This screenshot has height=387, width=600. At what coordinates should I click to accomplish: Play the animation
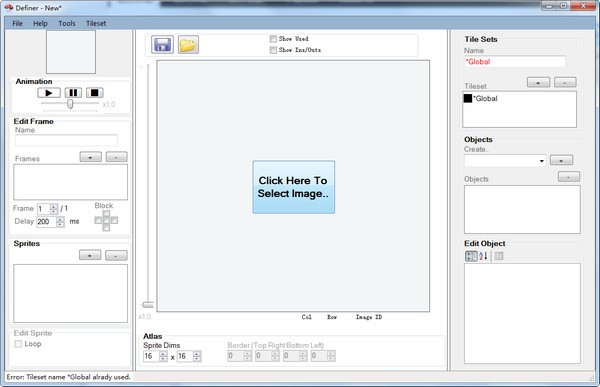click(49, 93)
